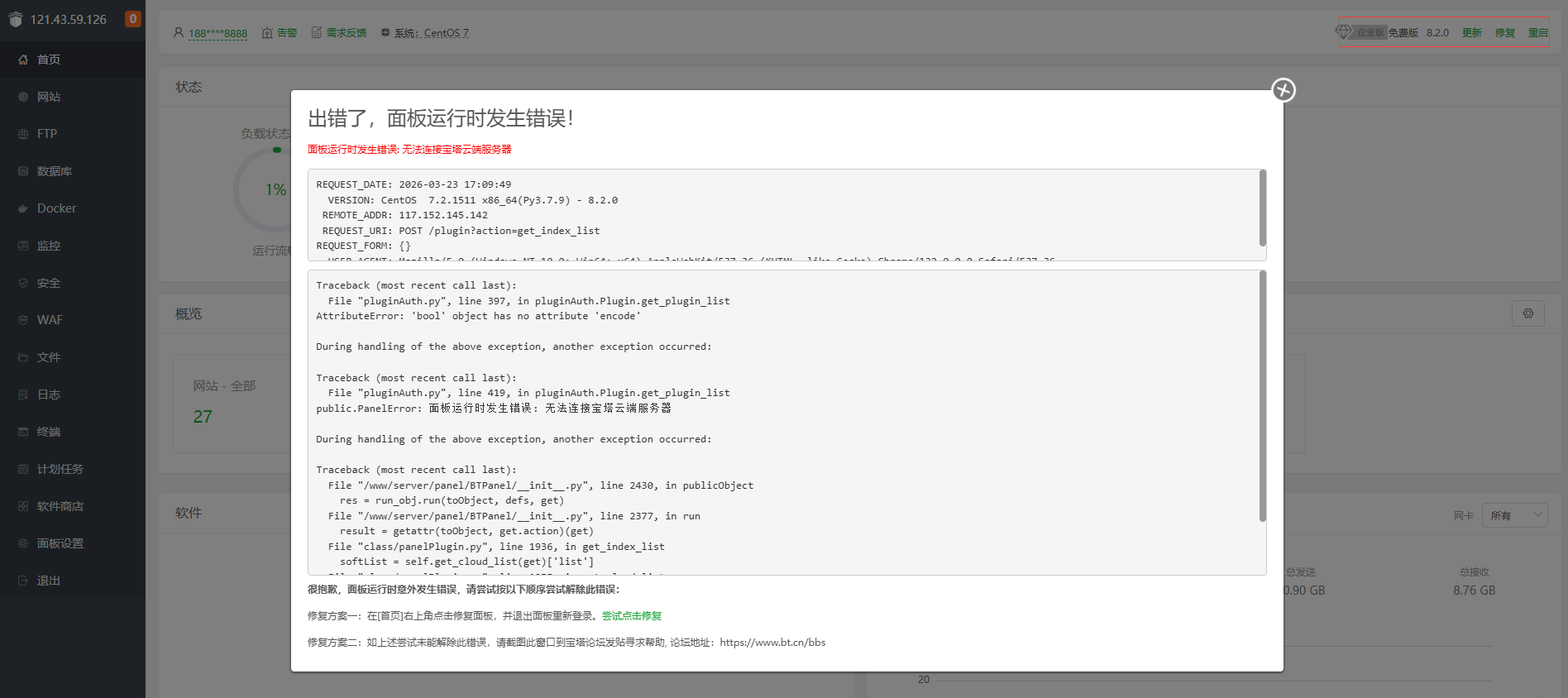Click the database icon for 数据库
Image resolution: width=1568 pixels, height=698 pixels.
coord(23,171)
